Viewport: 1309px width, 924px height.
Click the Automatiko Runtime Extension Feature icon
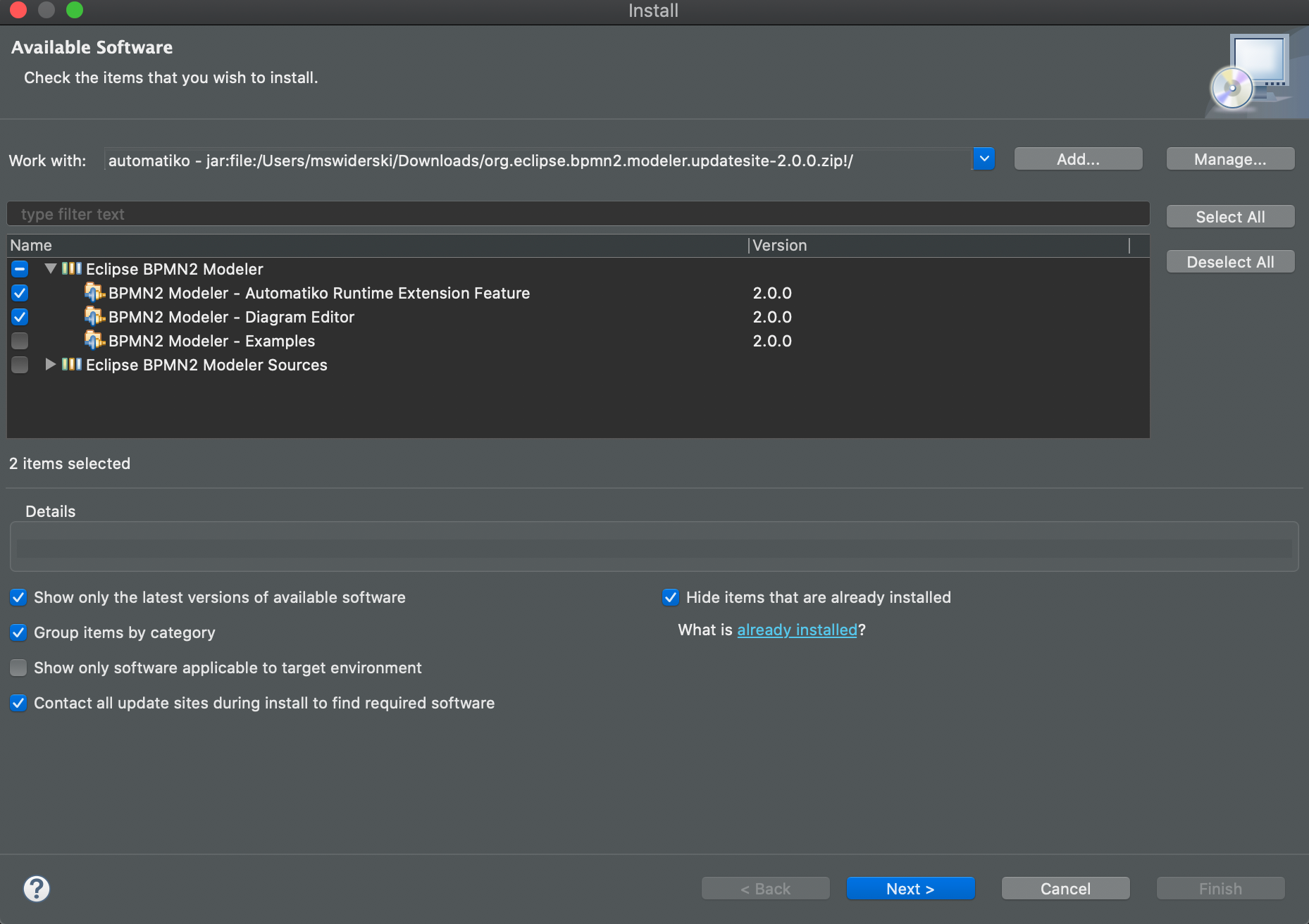tap(94, 292)
